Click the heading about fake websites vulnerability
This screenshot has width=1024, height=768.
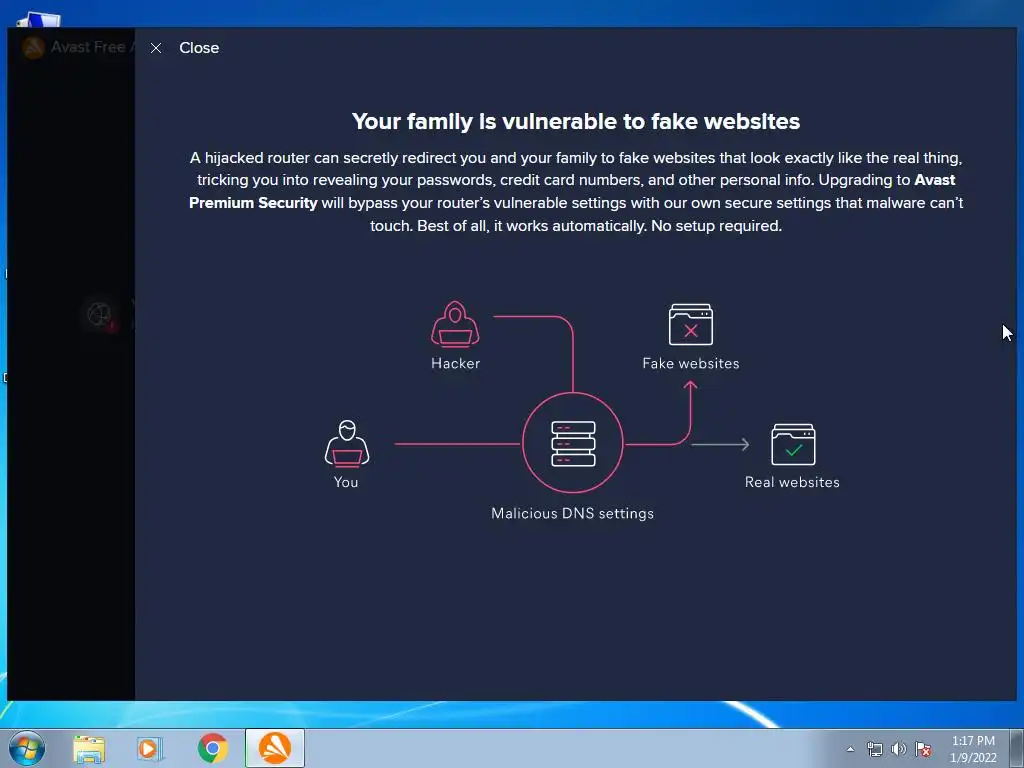576,121
